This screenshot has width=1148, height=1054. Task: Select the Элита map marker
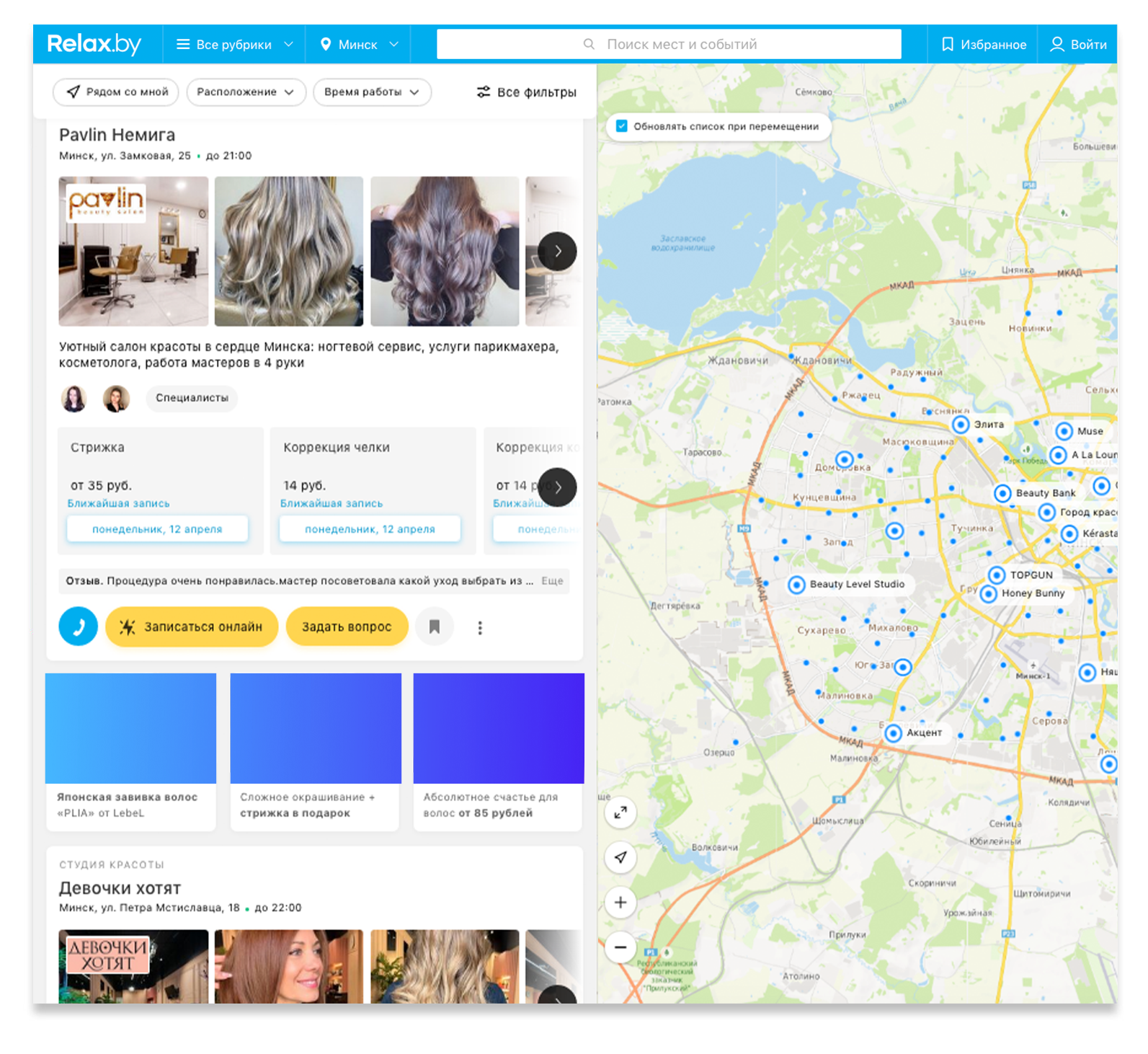[x=961, y=425]
